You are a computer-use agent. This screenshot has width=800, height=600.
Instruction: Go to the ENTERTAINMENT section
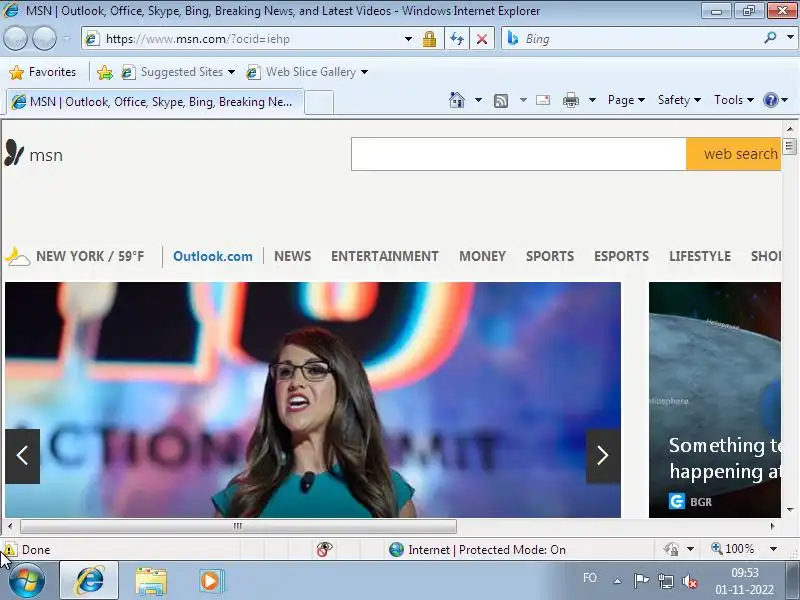tap(385, 256)
